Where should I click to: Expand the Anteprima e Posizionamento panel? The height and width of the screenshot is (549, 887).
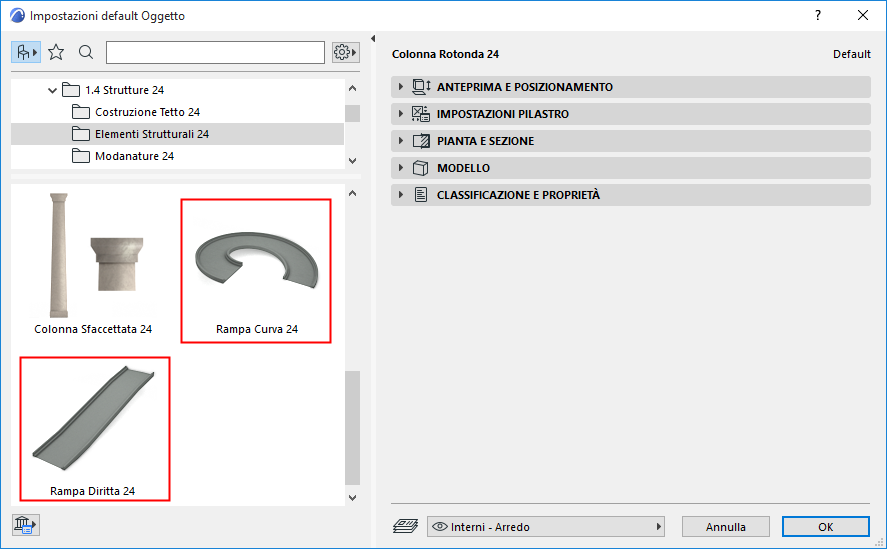point(402,87)
